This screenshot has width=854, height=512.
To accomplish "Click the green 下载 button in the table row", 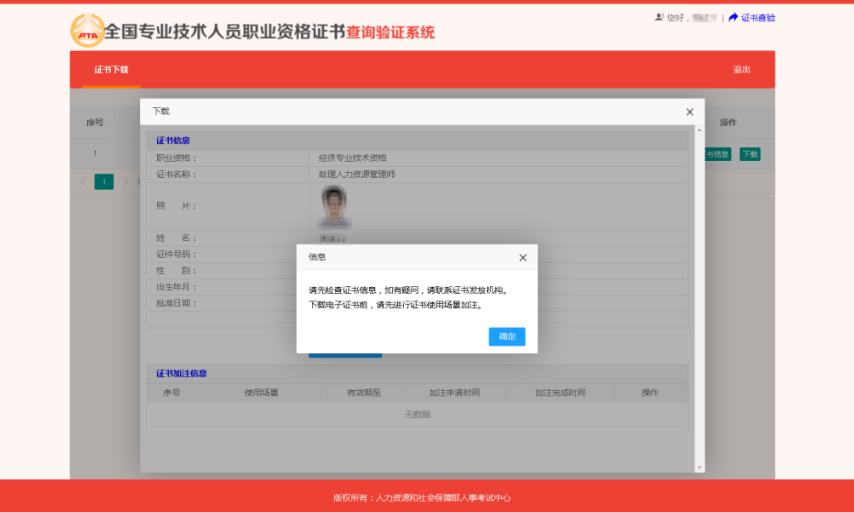I will point(749,154).
